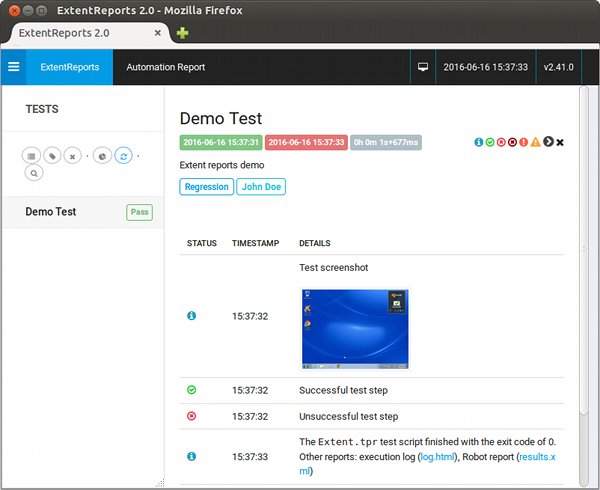
Task: Click the tag category filter icon
Action: click(52, 156)
